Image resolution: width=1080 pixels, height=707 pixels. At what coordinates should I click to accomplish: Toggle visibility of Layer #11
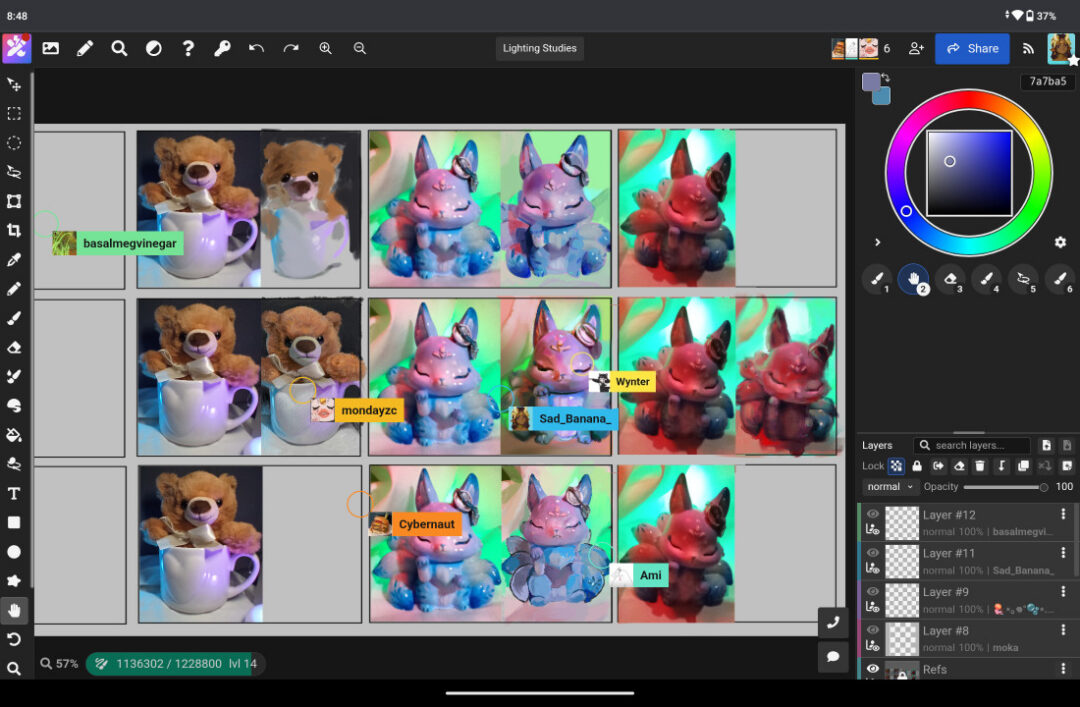click(x=873, y=553)
